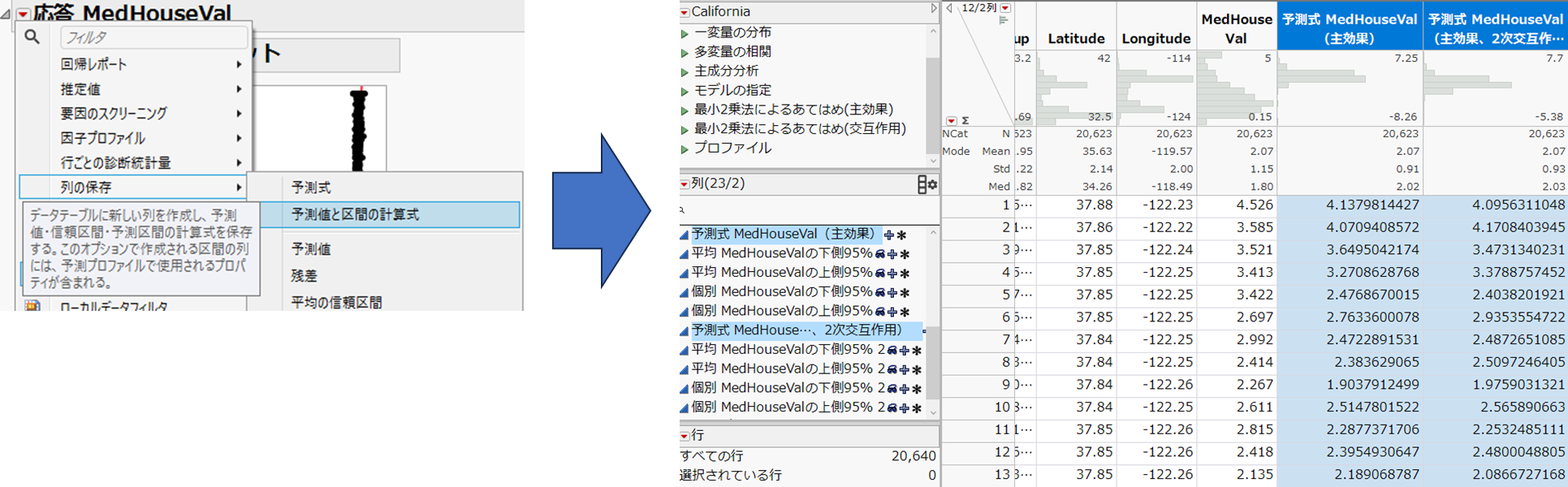1568x487 pixels.
Task: Select the first 平均 MedHouseValの下側95% column
Action: coord(782,253)
